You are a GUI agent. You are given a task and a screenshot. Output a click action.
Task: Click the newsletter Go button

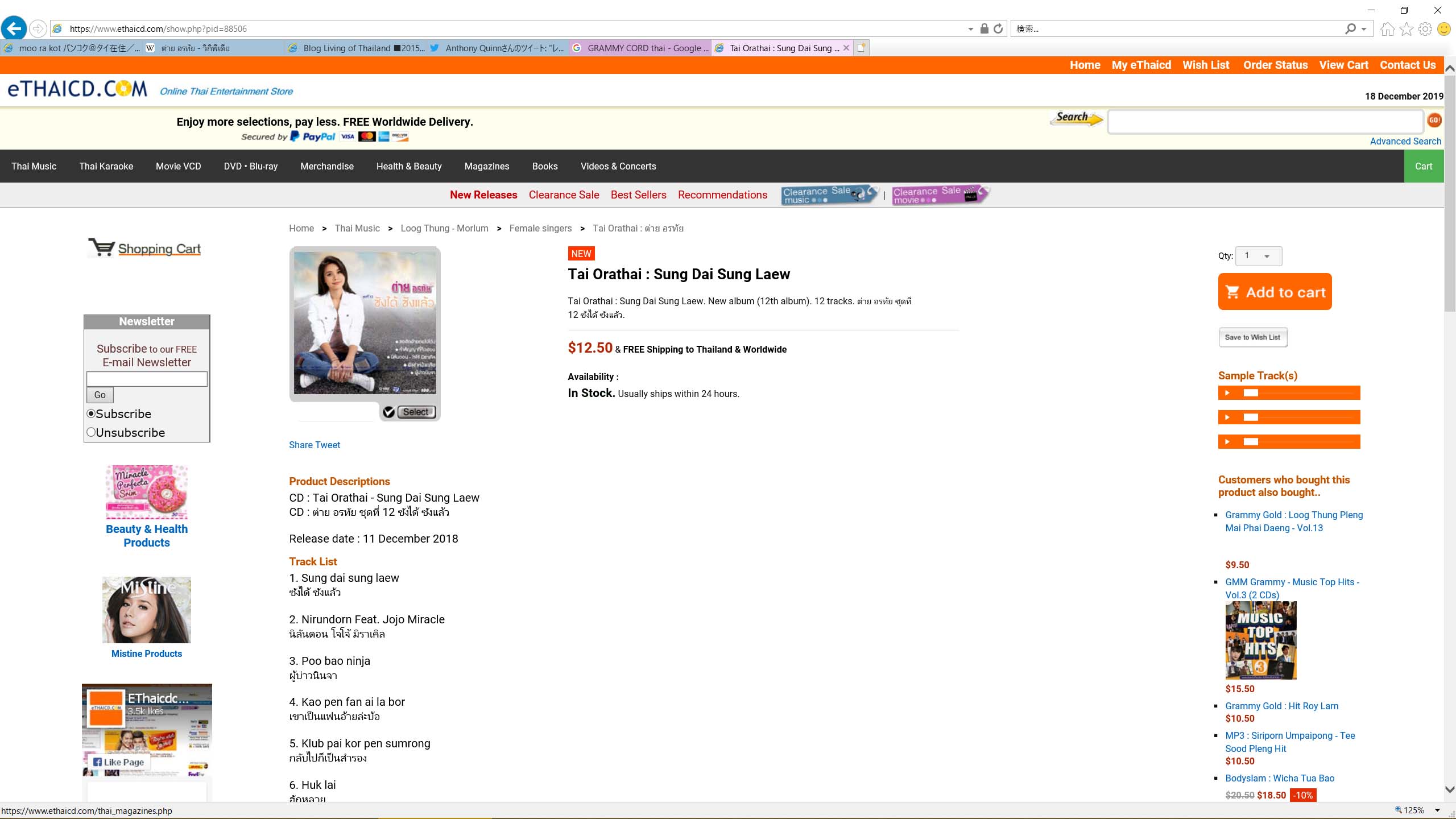click(100, 395)
